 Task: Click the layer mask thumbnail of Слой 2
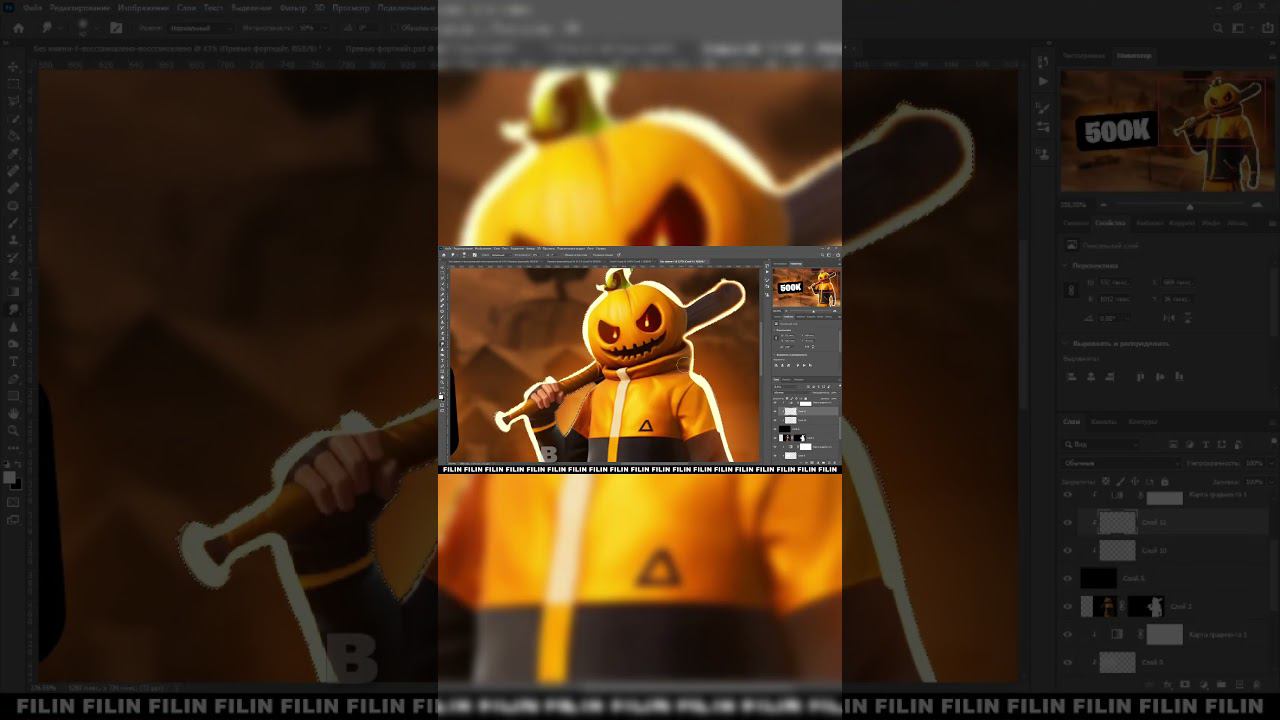(x=1145, y=606)
